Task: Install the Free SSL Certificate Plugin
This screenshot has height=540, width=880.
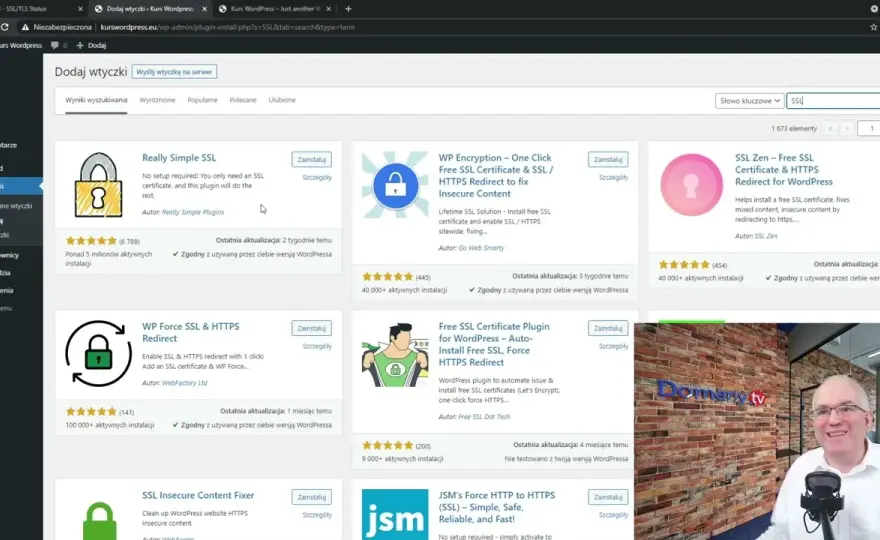Action: (x=608, y=328)
